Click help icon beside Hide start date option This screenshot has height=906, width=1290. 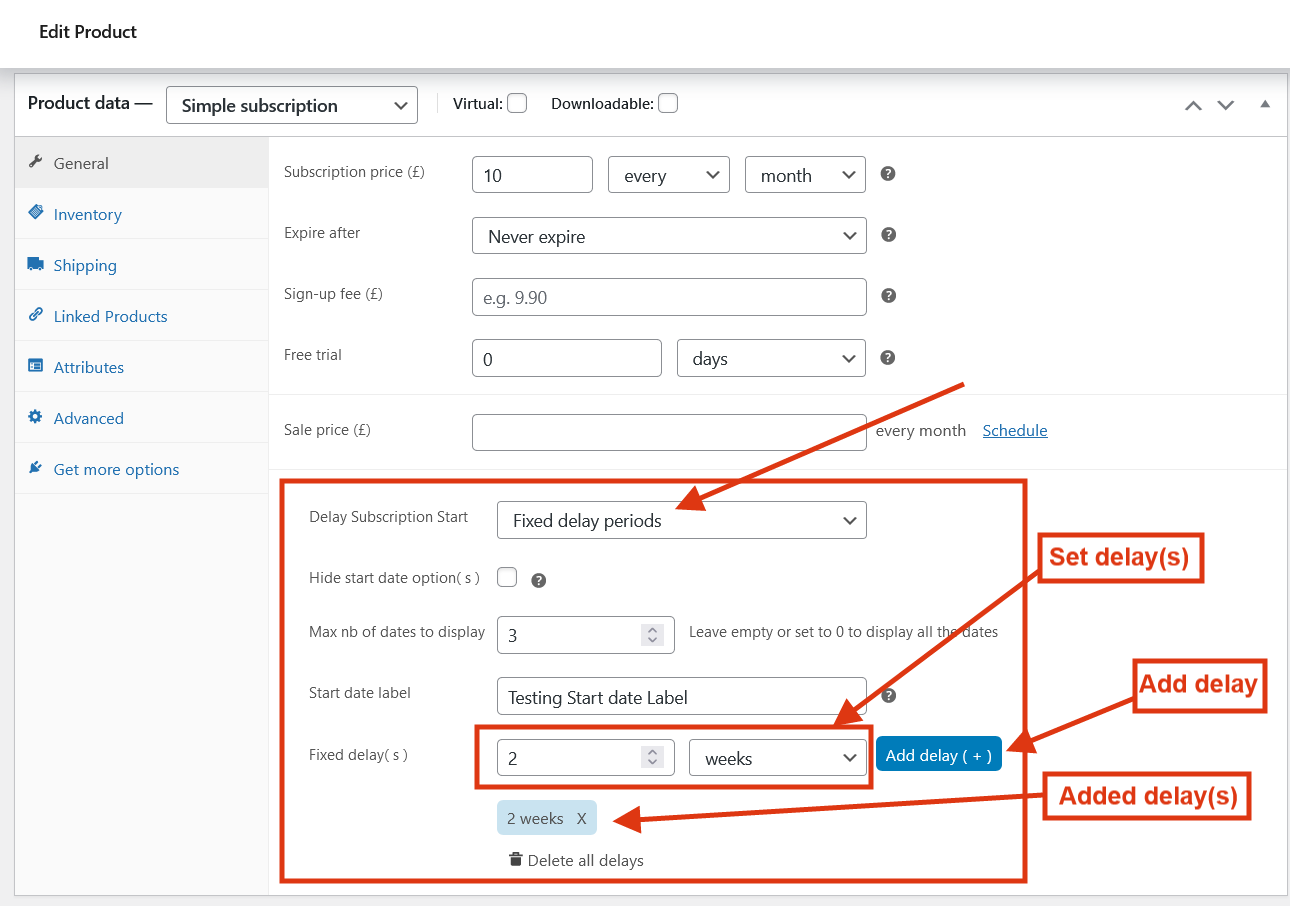[539, 579]
